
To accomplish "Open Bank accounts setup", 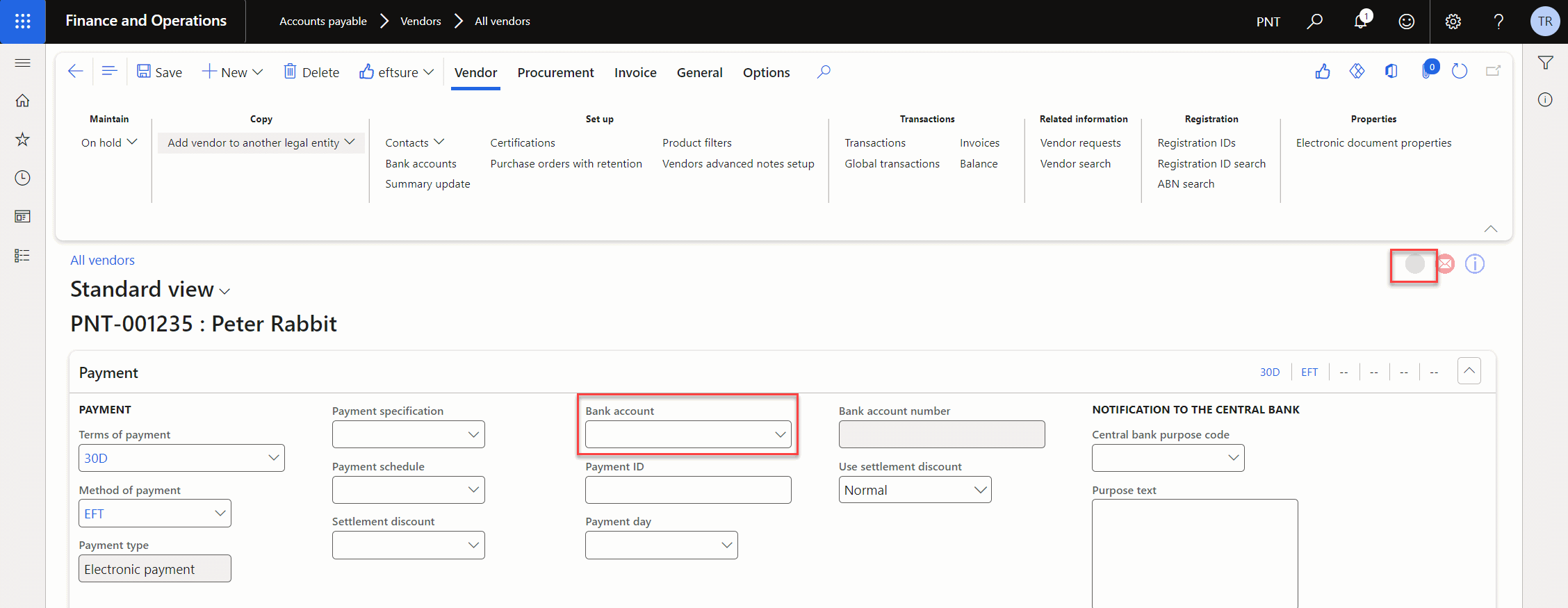I will (421, 163).
